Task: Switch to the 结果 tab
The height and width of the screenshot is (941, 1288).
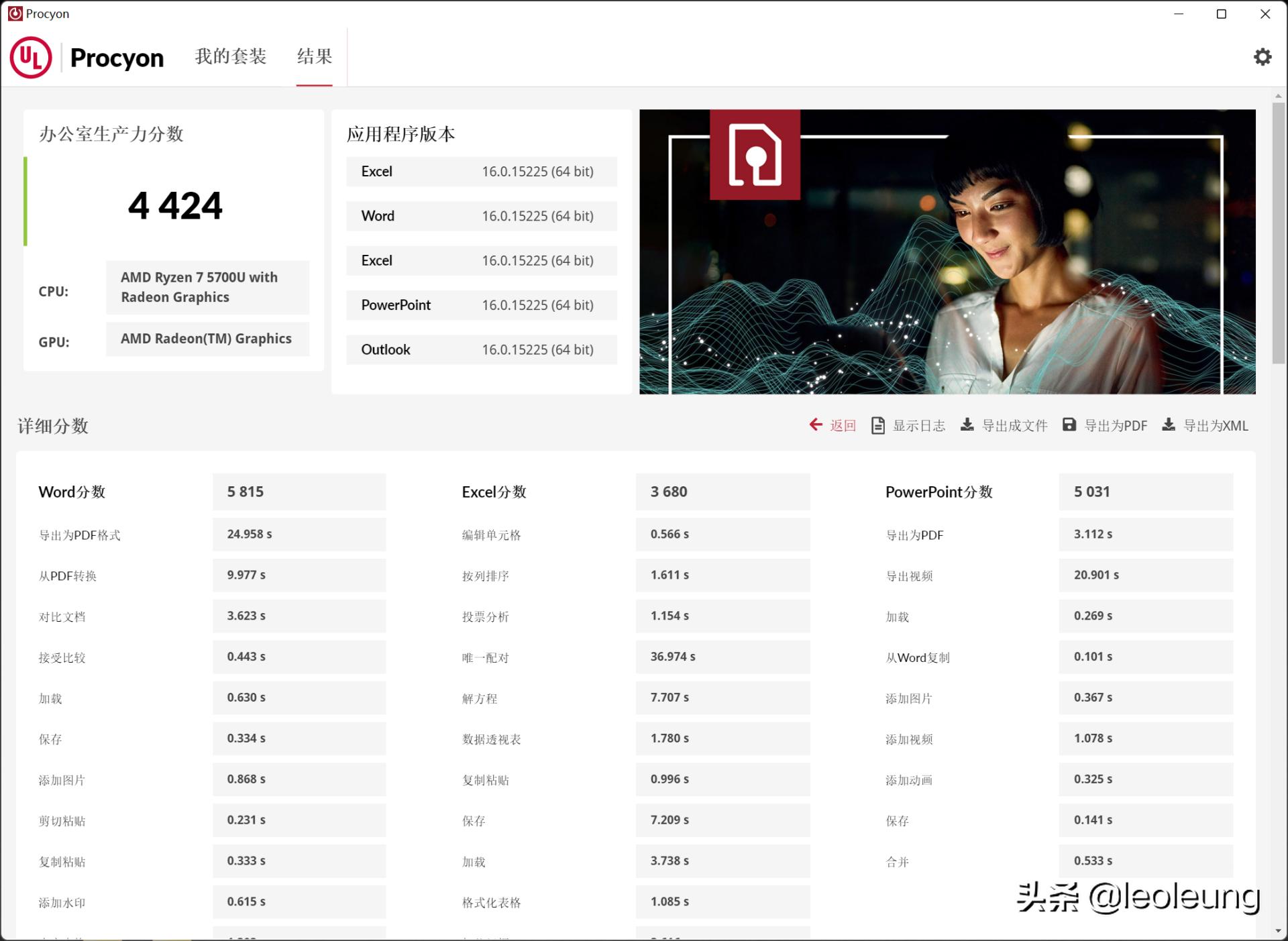Action: (x=314, y=58)
